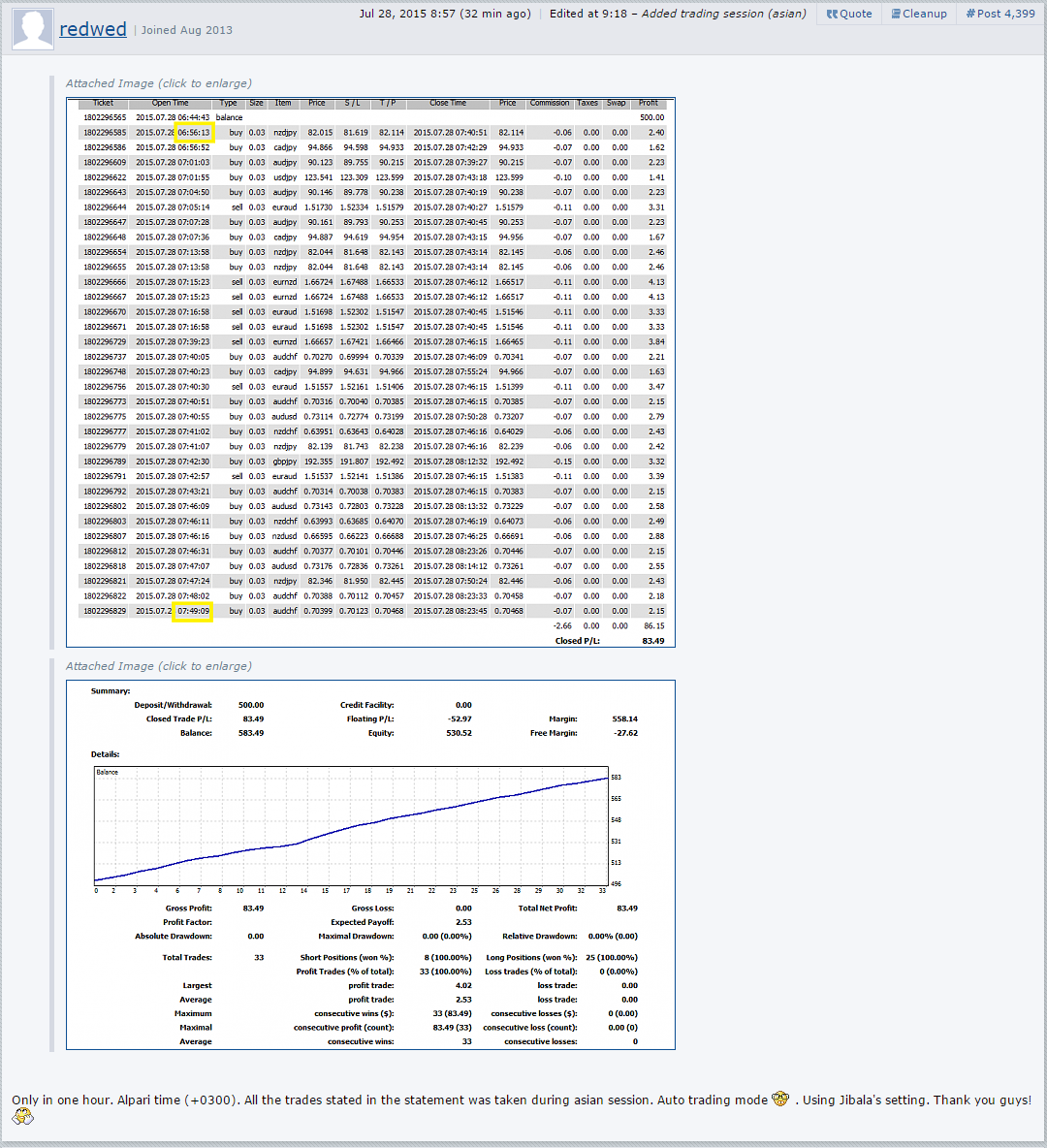Click the hash icon beside Post 4,399
This screenshot has height=1148, width=1047.
tap(970, 14)
